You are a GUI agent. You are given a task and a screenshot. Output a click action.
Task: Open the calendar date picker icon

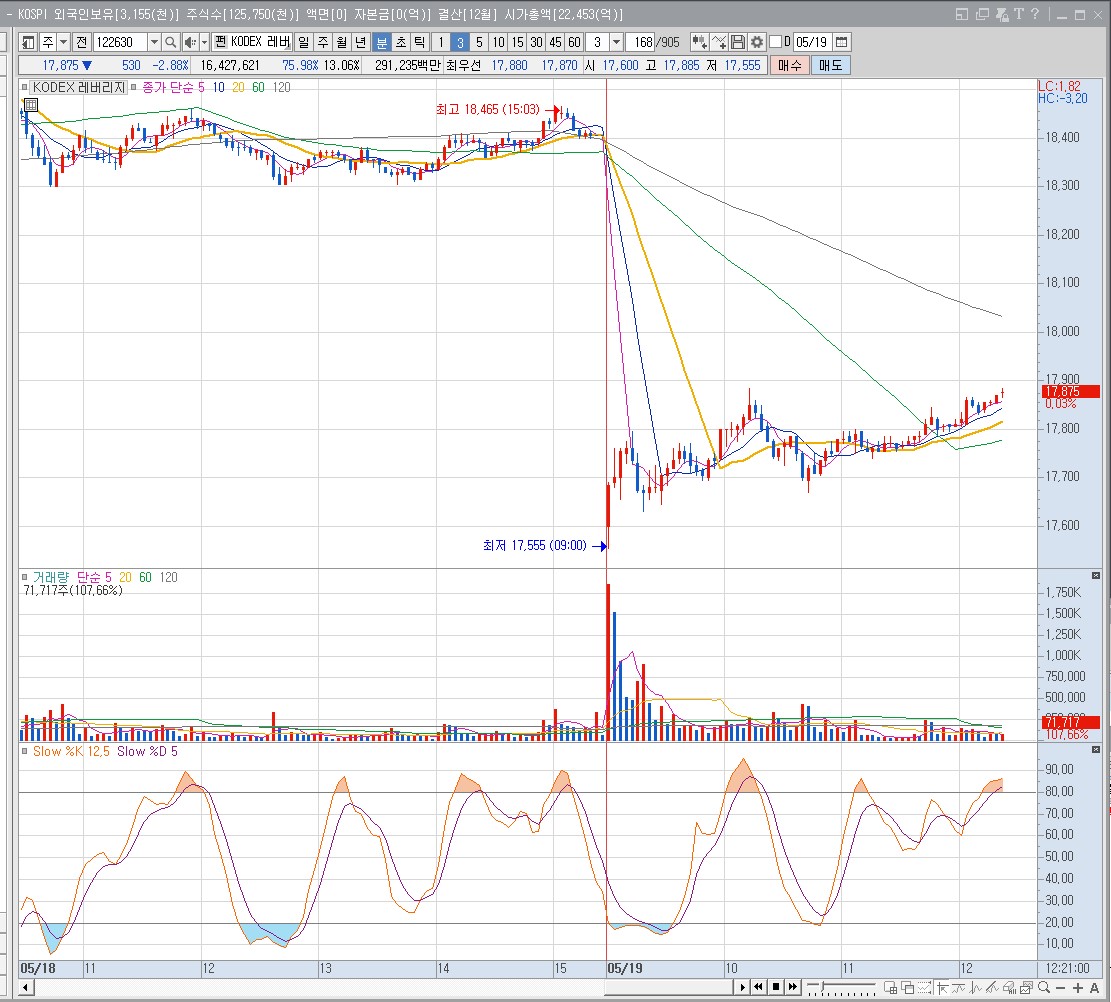(x=842, y=43)
